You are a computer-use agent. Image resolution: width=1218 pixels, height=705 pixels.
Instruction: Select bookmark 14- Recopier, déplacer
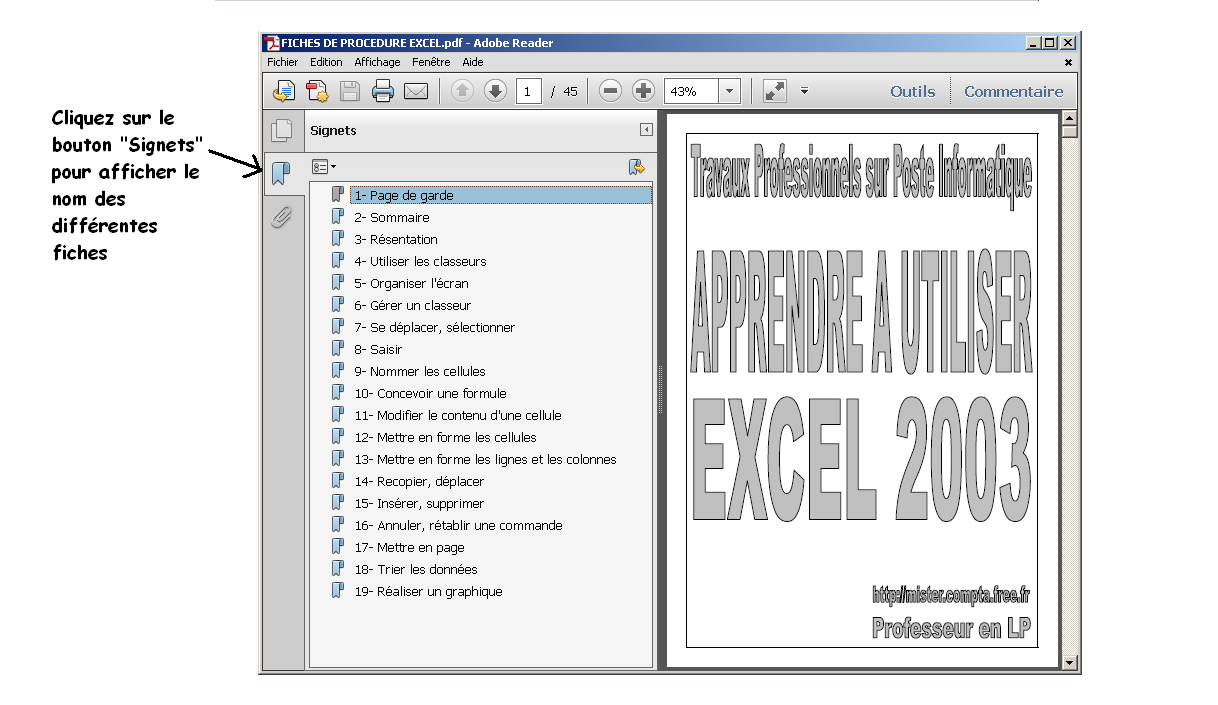tap(419, 481)
